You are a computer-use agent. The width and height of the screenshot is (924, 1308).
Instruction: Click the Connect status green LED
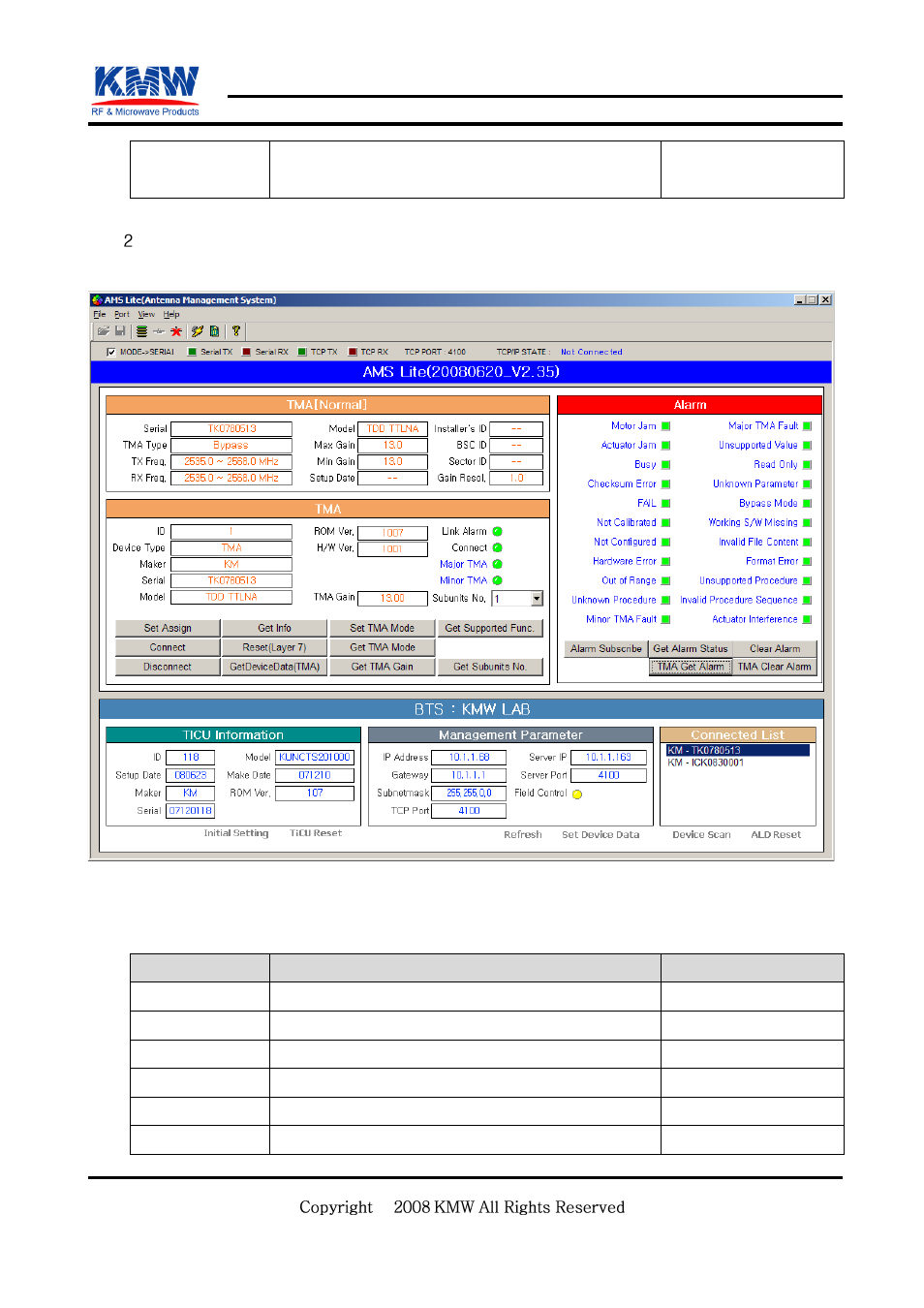498,548
